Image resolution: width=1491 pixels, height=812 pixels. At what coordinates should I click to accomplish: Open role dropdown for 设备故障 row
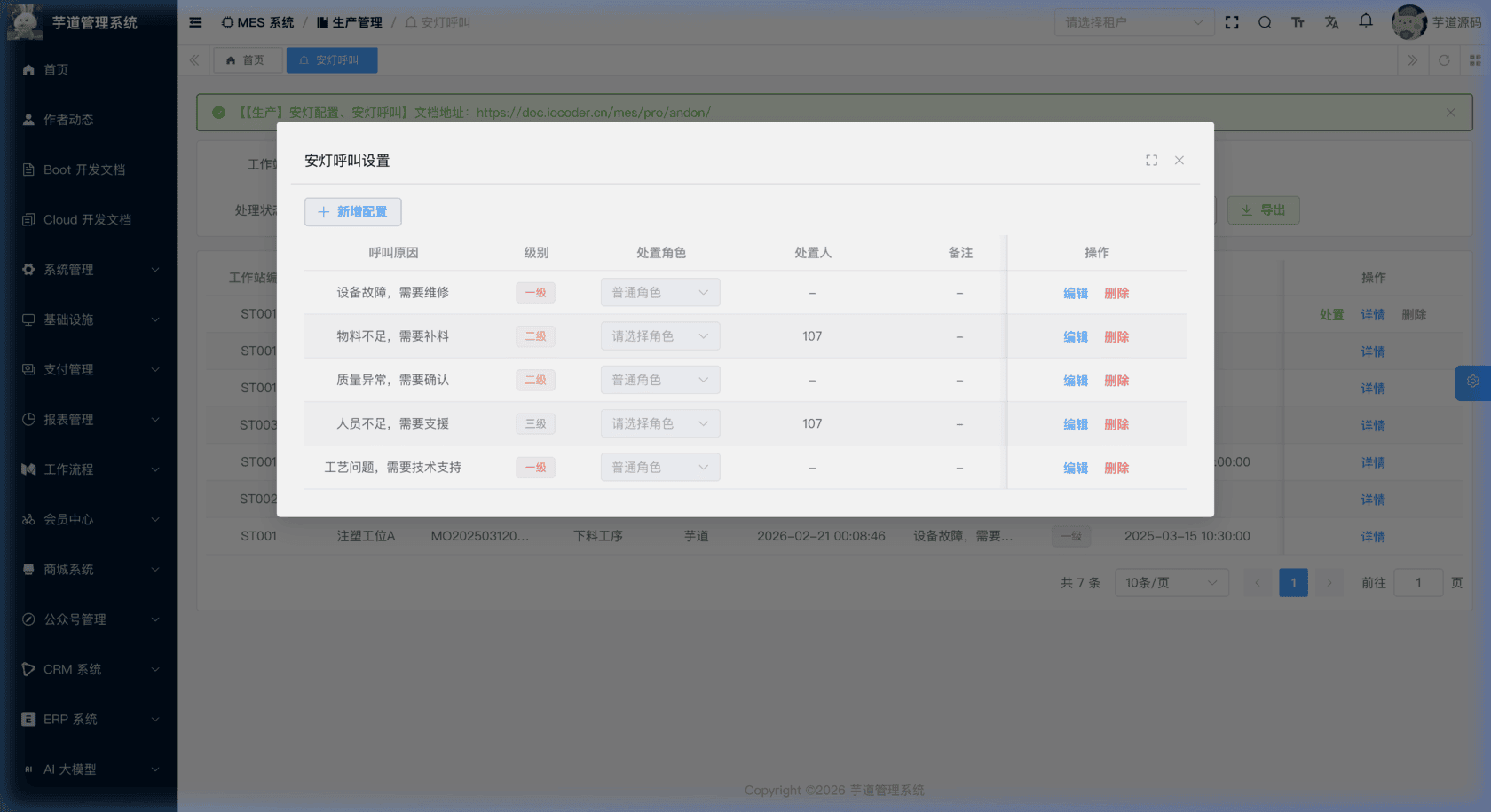click(659, 293)
